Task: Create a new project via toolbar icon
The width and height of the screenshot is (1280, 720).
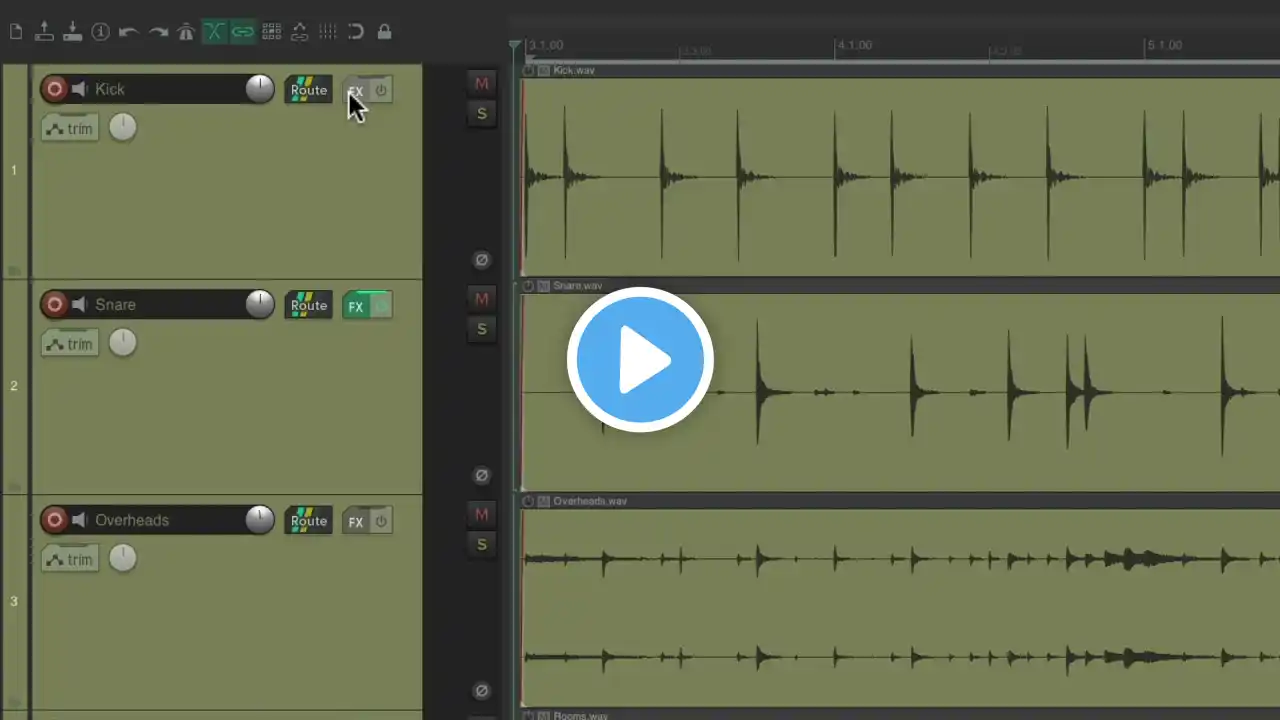Action: pyautogui.click(x=16, y=32)
